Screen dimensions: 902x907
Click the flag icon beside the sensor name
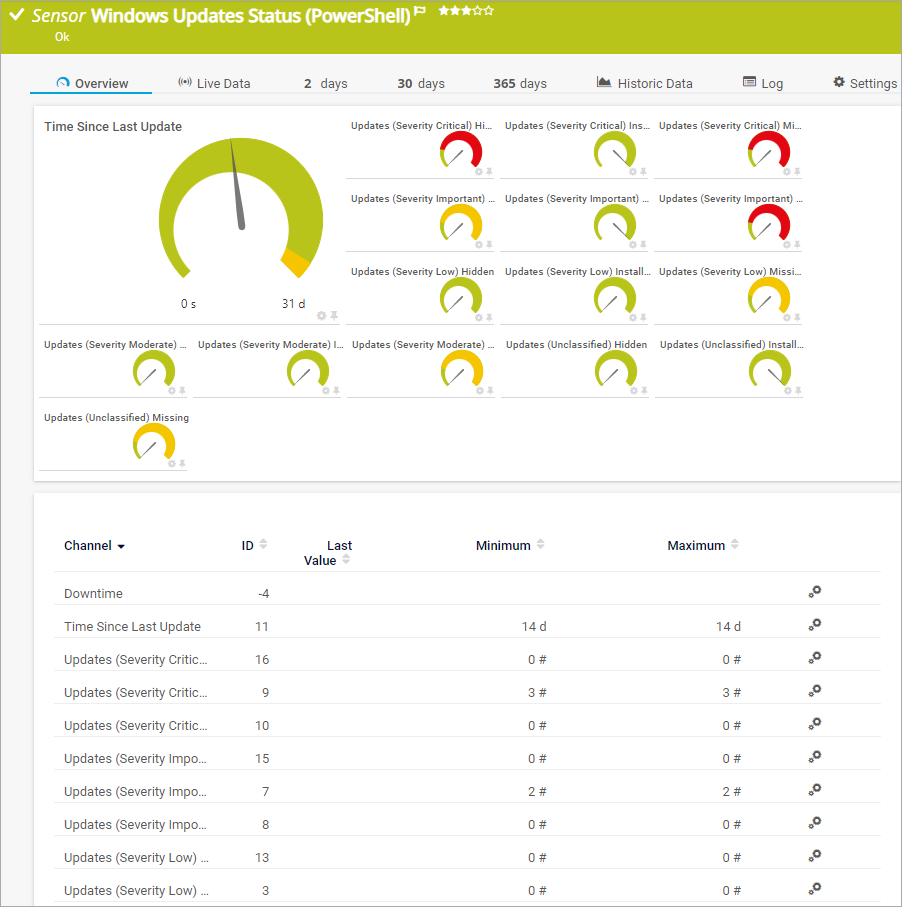click(x=420, y=11)
